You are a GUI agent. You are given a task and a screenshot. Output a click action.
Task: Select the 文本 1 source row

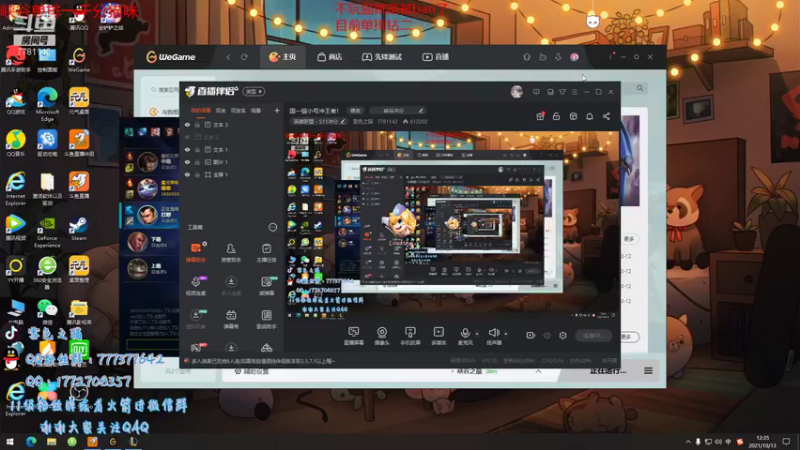[232, 150]
